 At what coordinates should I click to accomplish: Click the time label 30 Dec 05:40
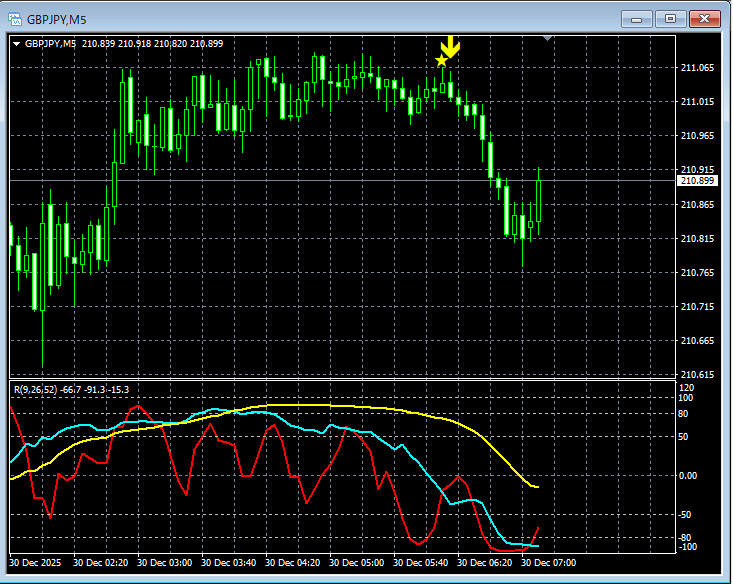(421, 562)
